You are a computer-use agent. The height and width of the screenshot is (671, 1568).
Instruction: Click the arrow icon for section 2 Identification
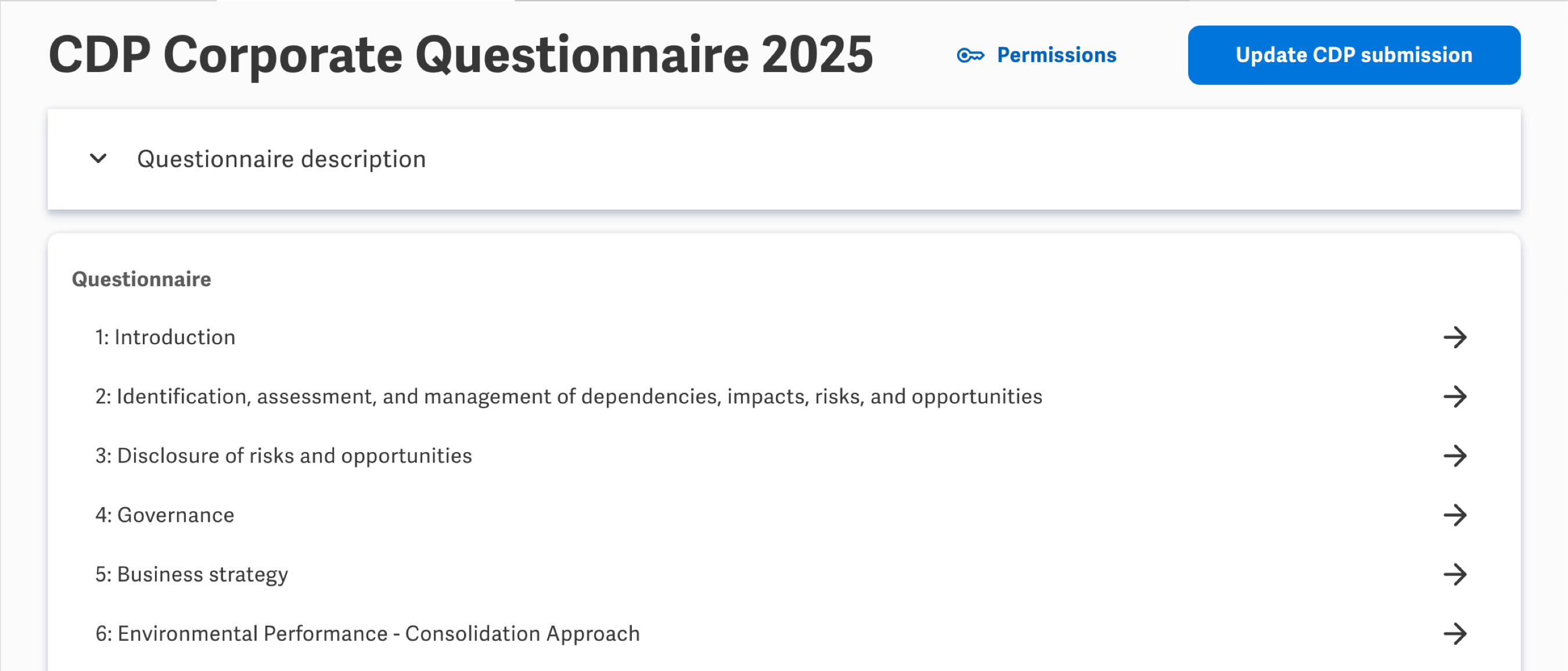1455,396
